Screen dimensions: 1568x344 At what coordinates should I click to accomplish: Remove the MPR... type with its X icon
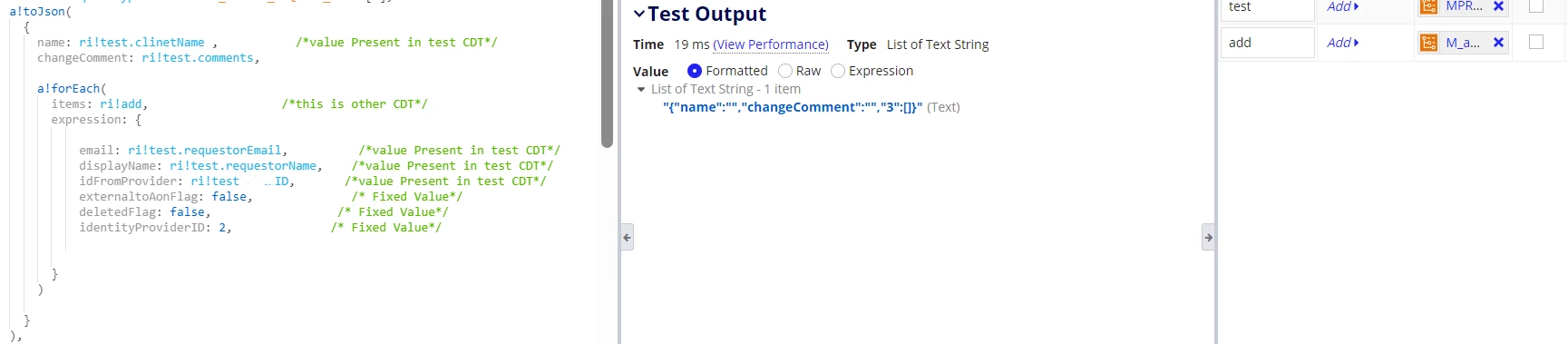pos(1498,6)
